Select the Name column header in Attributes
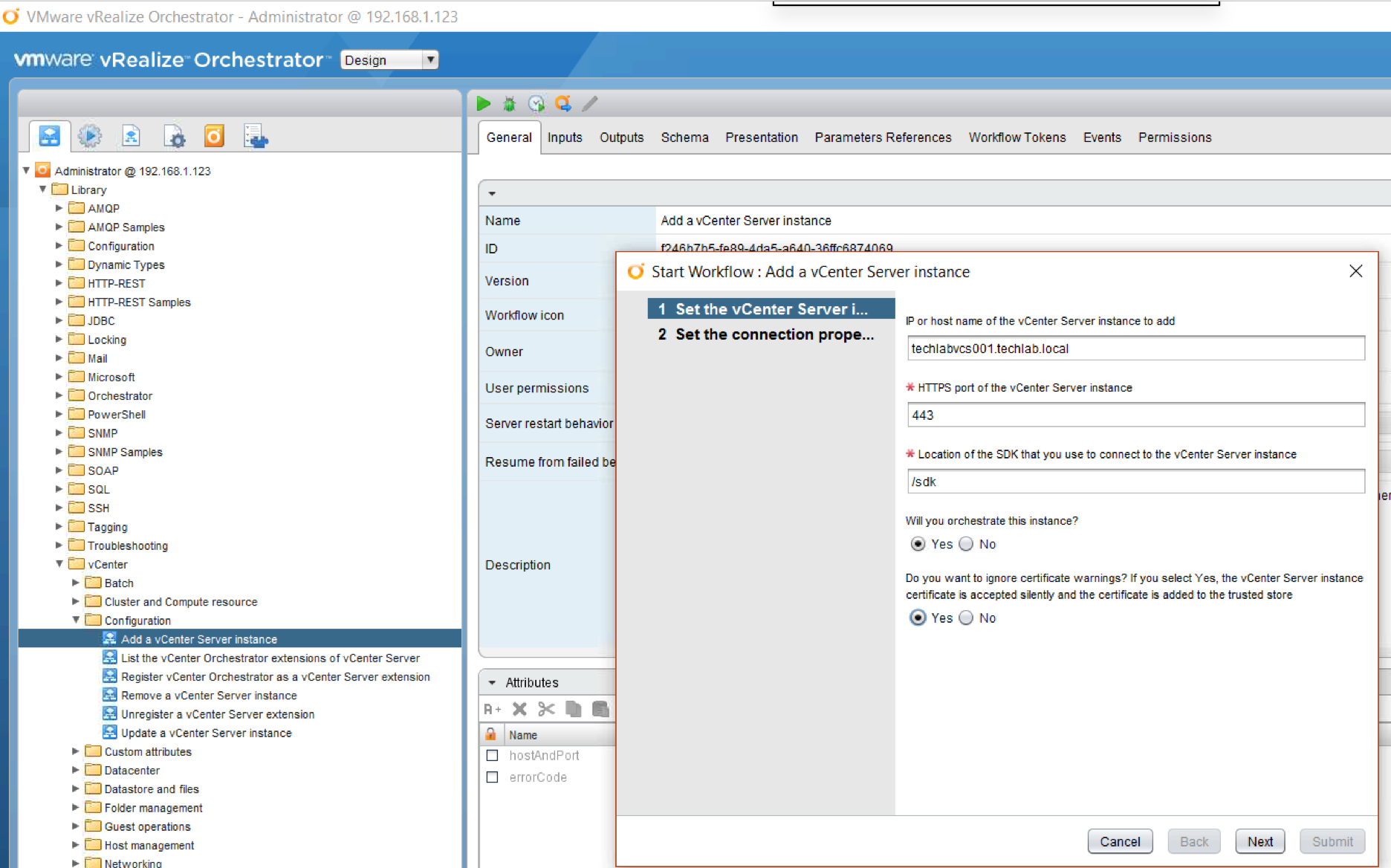This screenshot has height=868, width=1391. click(560, 734)
